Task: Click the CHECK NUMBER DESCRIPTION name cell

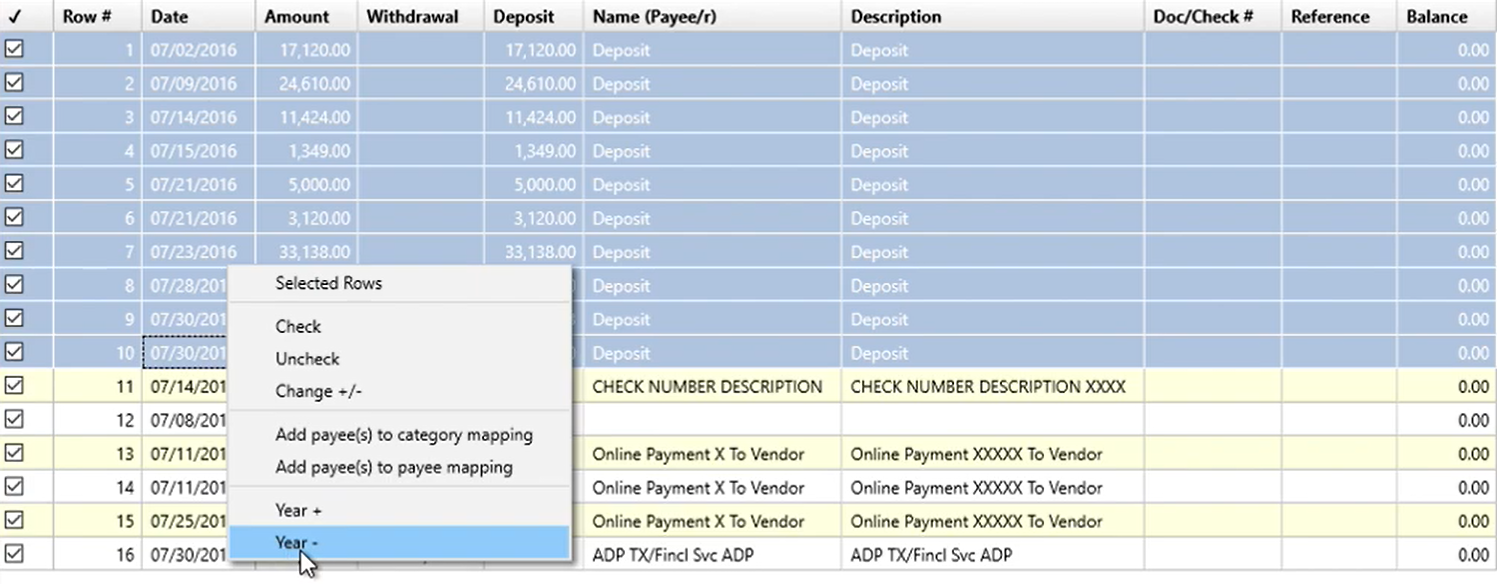Action: (x=712, y=386)
